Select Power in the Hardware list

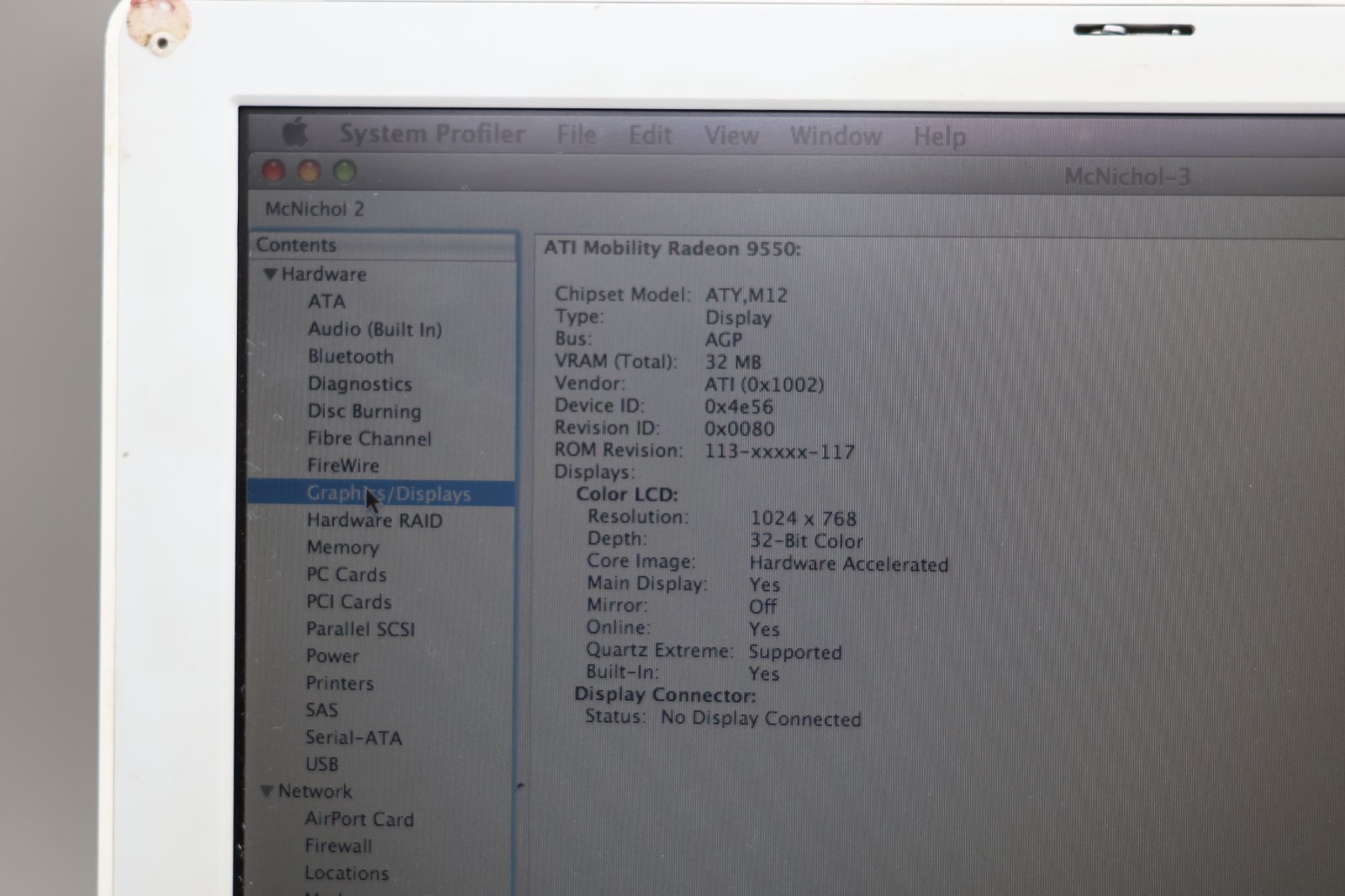pos(332,656)
